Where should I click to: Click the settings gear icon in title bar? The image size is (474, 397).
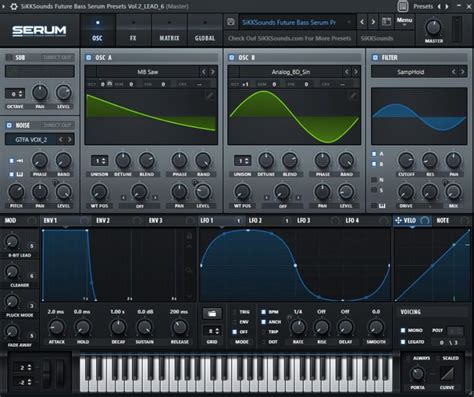click(14, 6)
